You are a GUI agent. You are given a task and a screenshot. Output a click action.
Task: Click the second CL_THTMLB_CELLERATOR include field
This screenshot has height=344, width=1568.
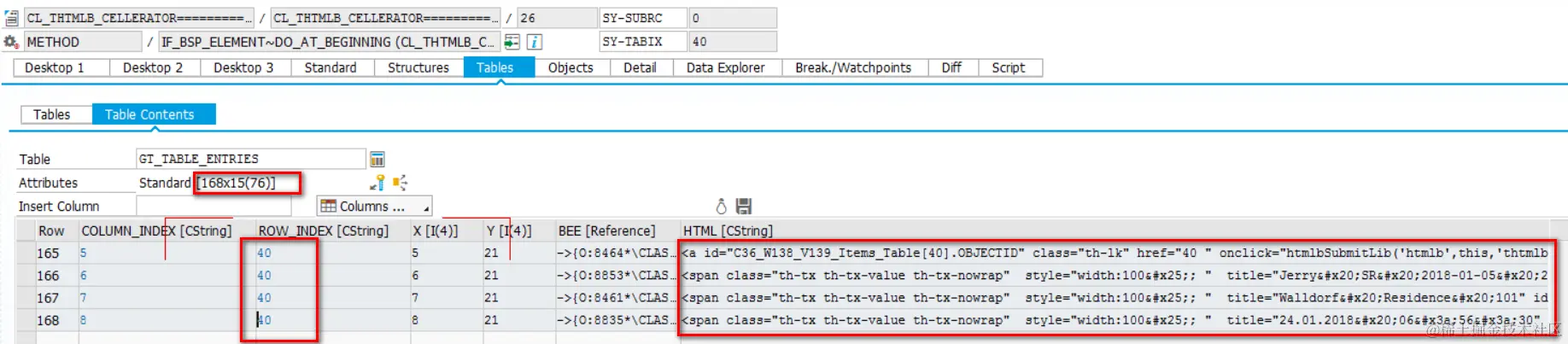pos(385,18)
